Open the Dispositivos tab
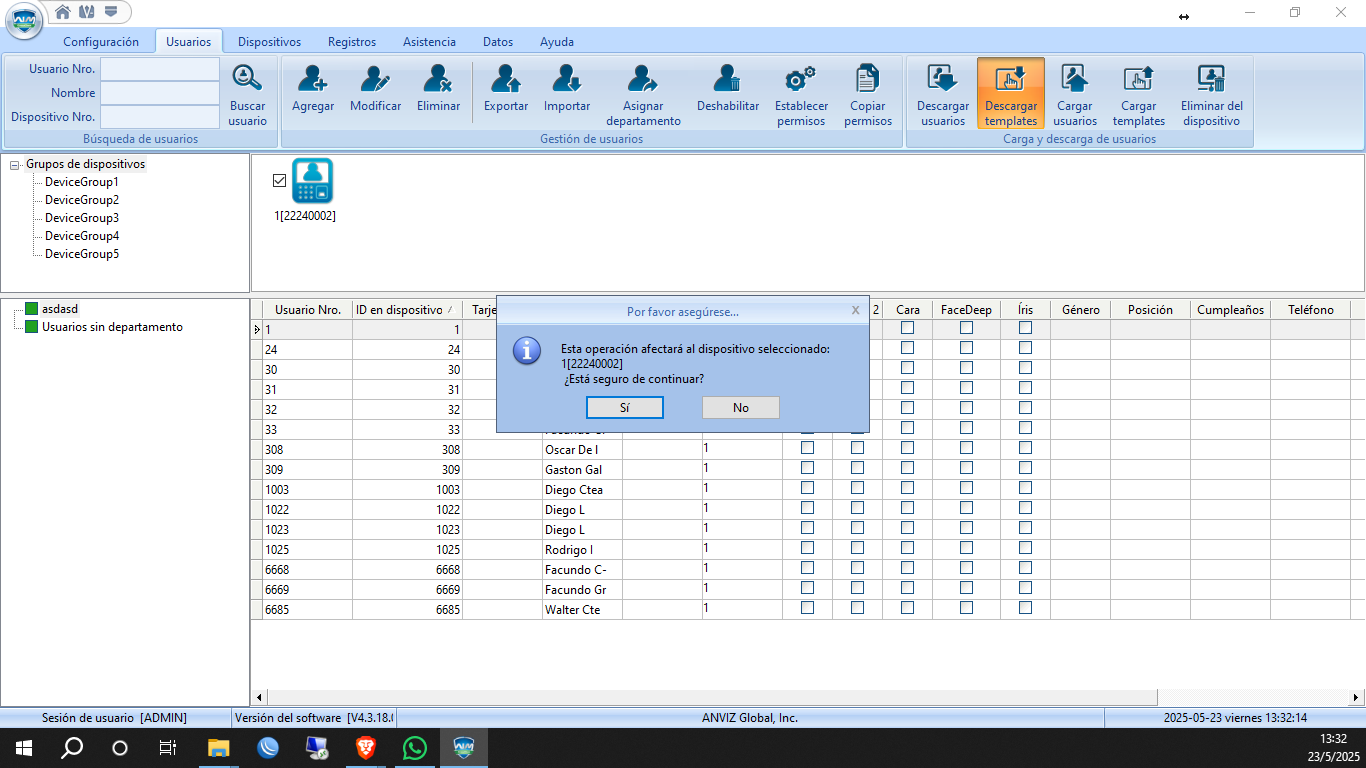The image size is (1366, 768). pyautogui.click(x=269, y=42)
